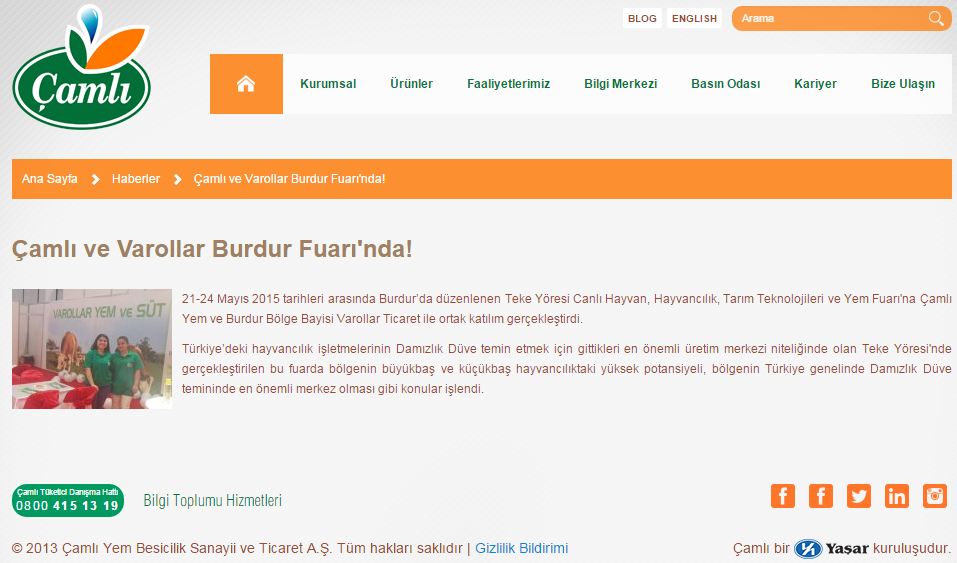Open the Instagram camera icon

pos(934,496)
